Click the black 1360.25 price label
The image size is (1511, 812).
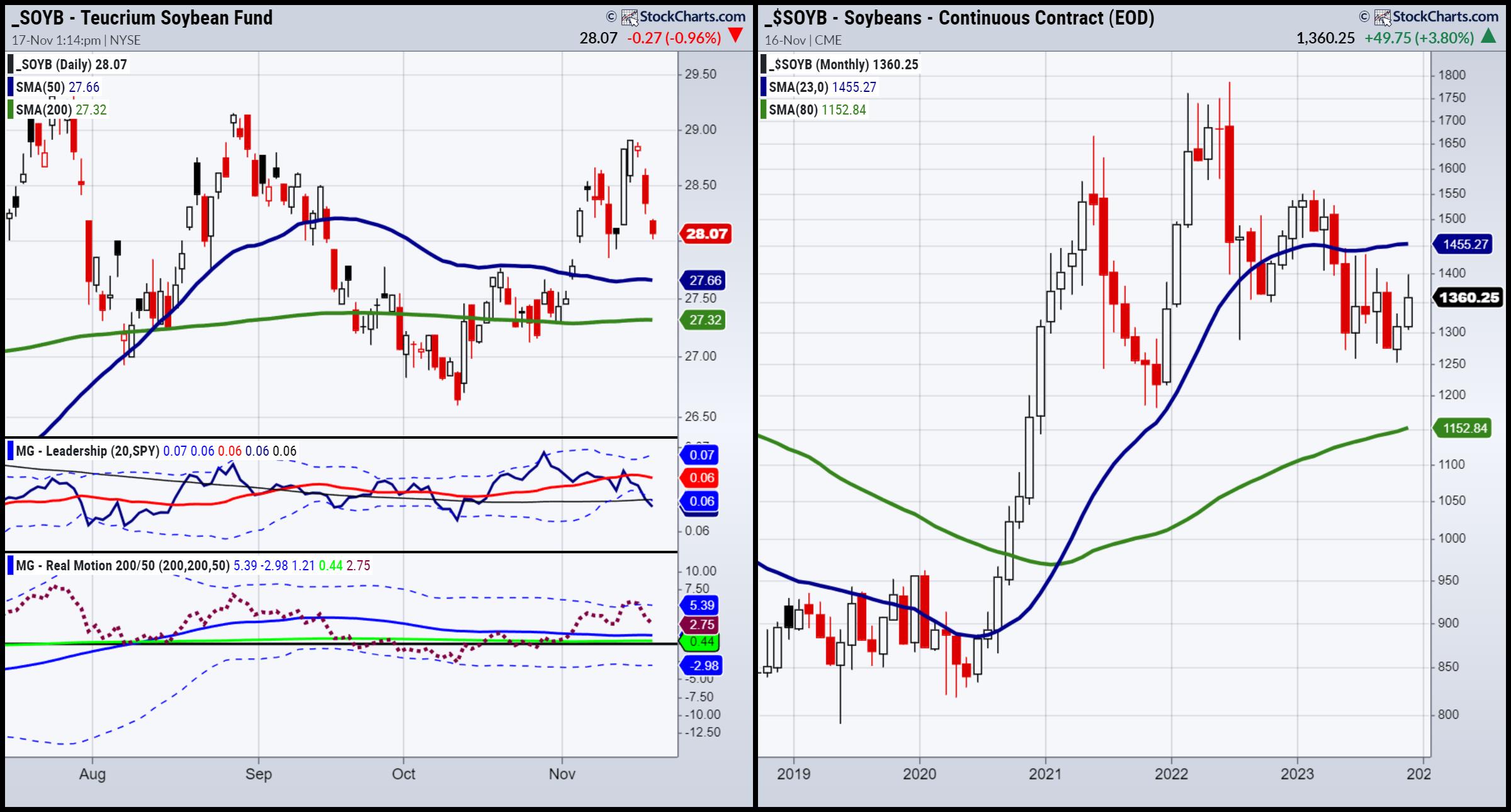click(x=1469, y=297)
